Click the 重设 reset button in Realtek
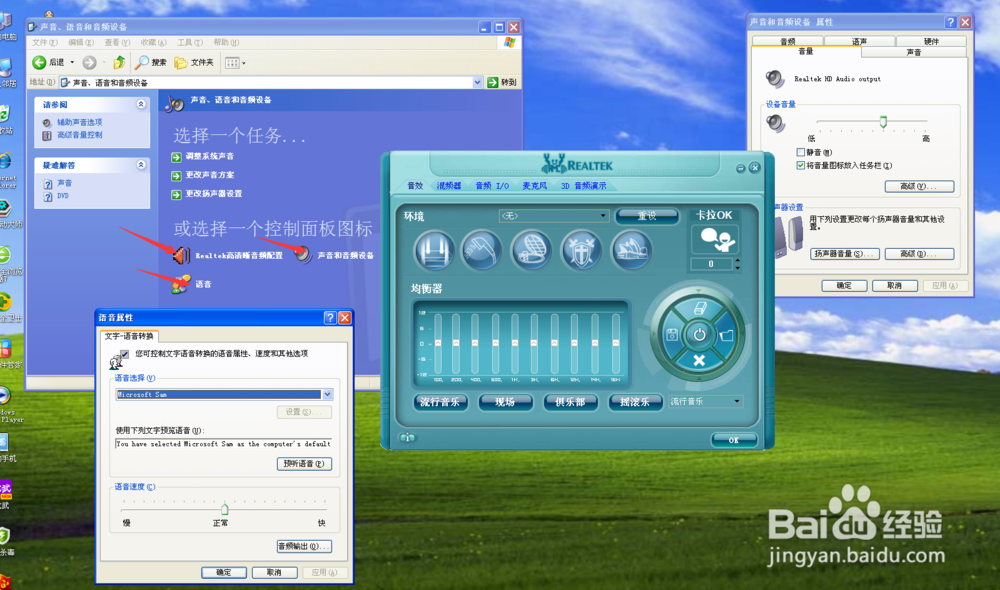 coord(647,216)
